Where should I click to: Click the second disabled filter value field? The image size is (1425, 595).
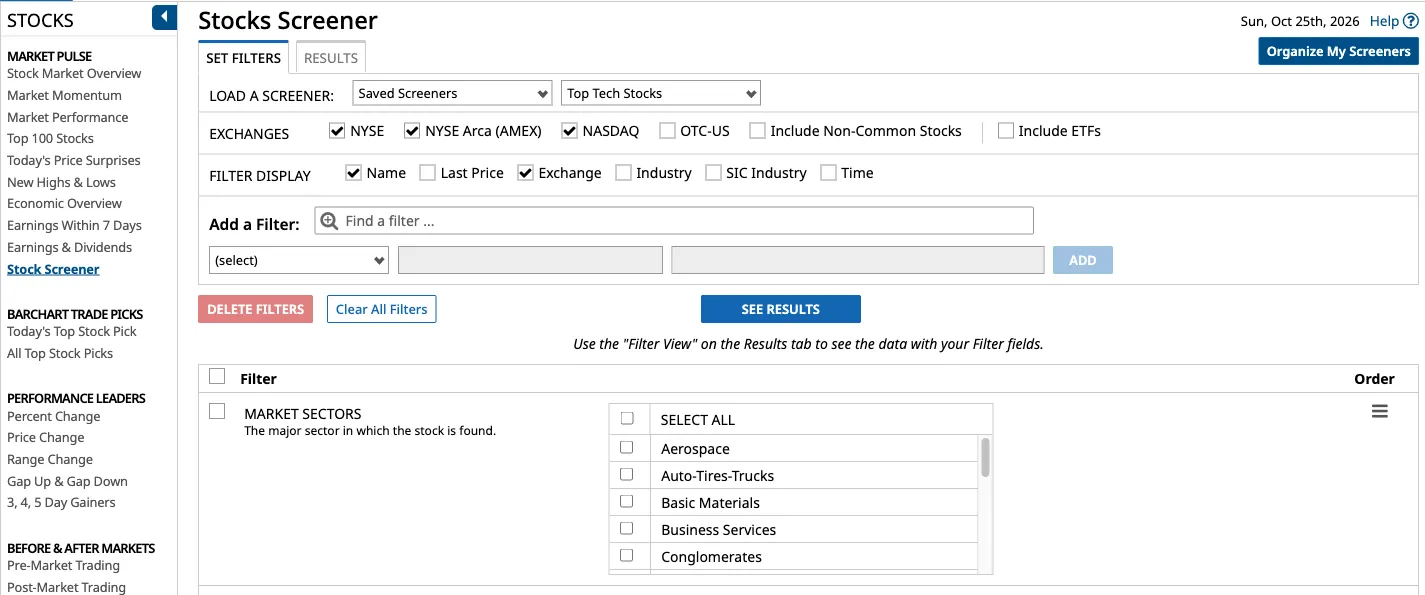[858, 260]
